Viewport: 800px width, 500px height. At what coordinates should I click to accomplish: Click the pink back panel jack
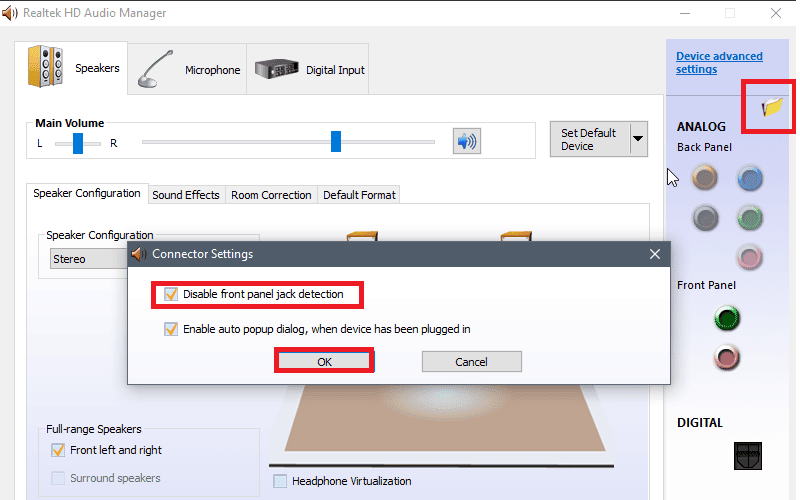[x=749, y=257]
